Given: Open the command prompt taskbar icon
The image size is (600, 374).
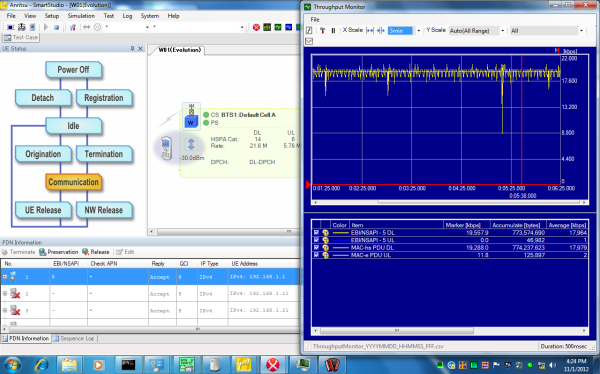Looking at the screenshot, I should tap(128, 365).
